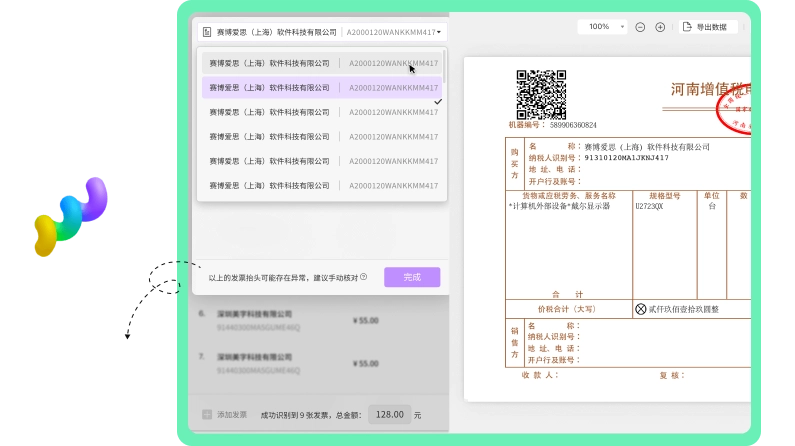Click the taxpayer ID 91310120MA1JKNJ417
This screenshot has height=446, width=795.
pos(627,158)
